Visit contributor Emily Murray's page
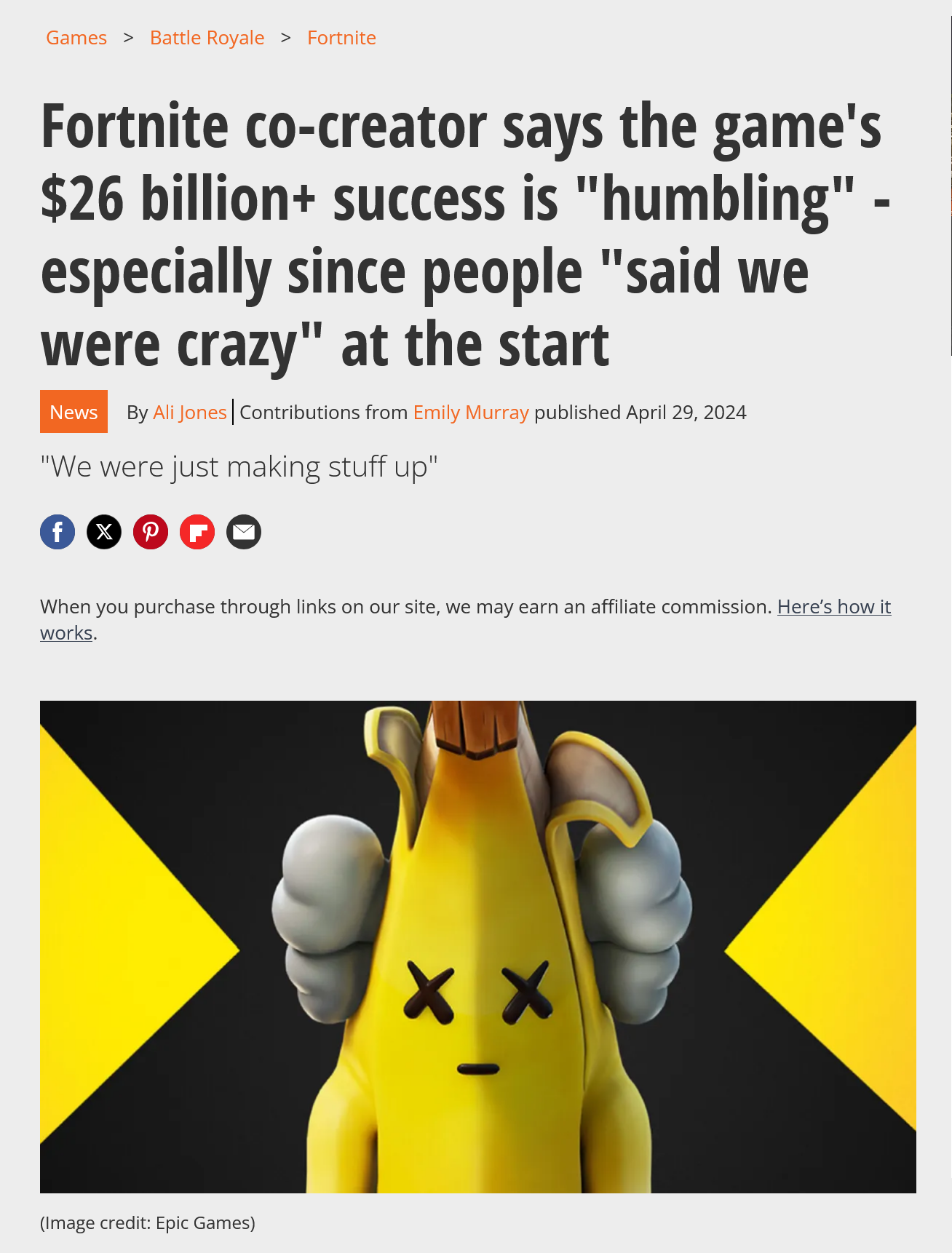The width and height of the screenshot is (952, 1253). tap(471, 413)
